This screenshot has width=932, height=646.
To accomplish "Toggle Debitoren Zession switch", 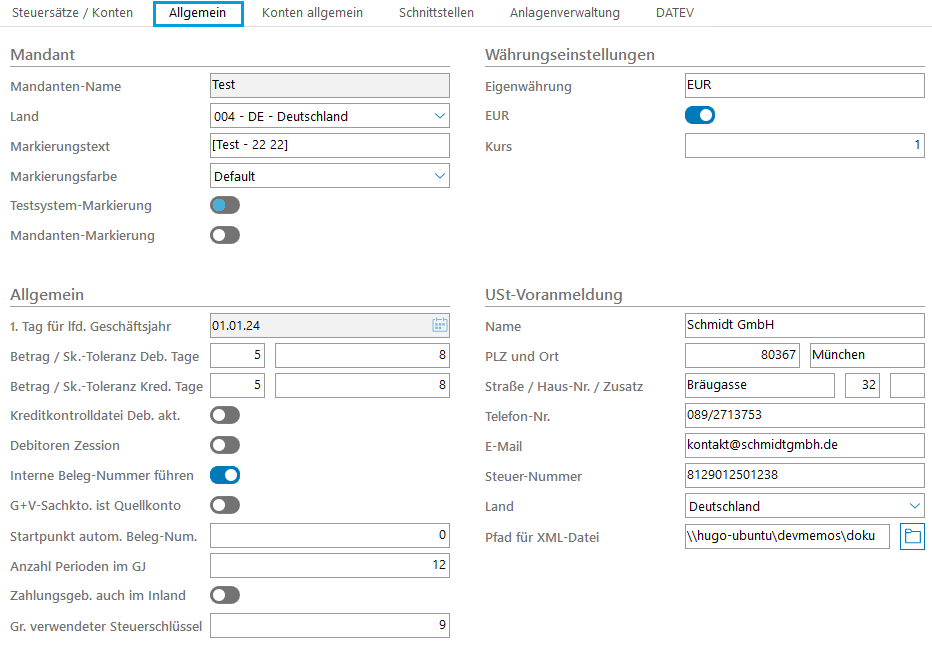I will pos(225,445).
